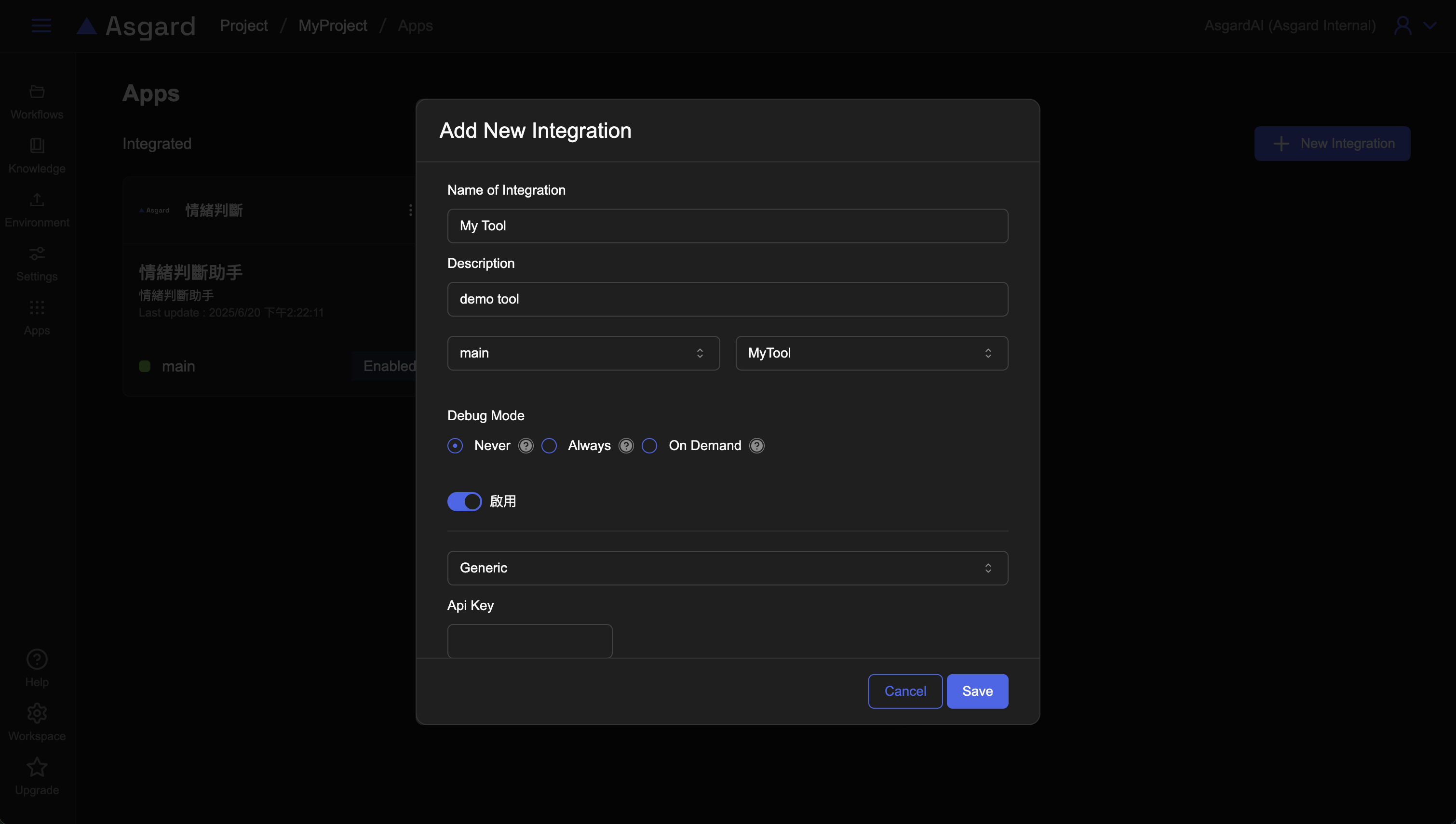The image size is (1456, 824).
Task: Open Workflows folder icon in sidebar
Action: pyautogui.click(x=37, y=92)
